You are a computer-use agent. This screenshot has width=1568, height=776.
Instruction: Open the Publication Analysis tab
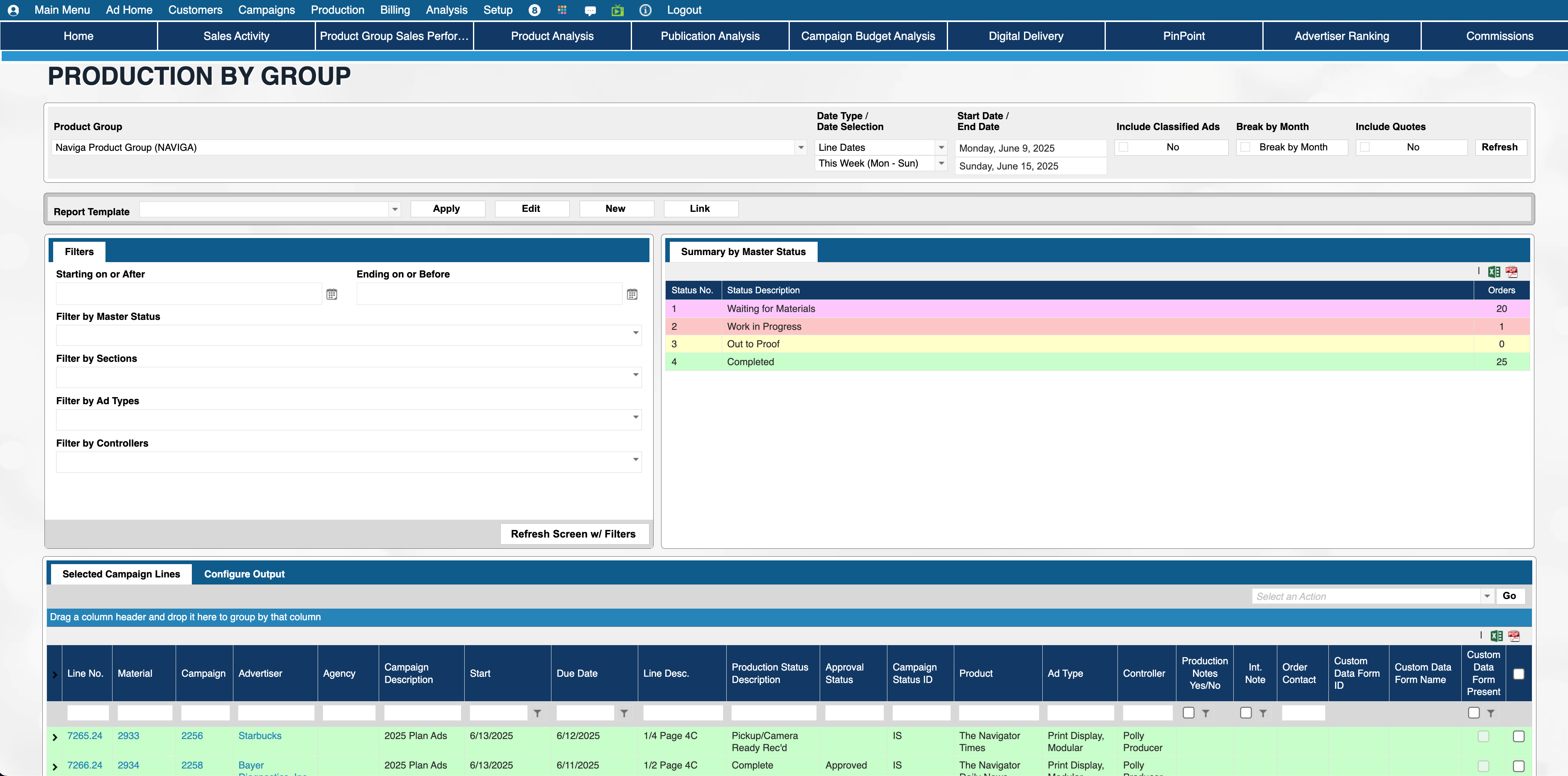click(x=710, y=36)
